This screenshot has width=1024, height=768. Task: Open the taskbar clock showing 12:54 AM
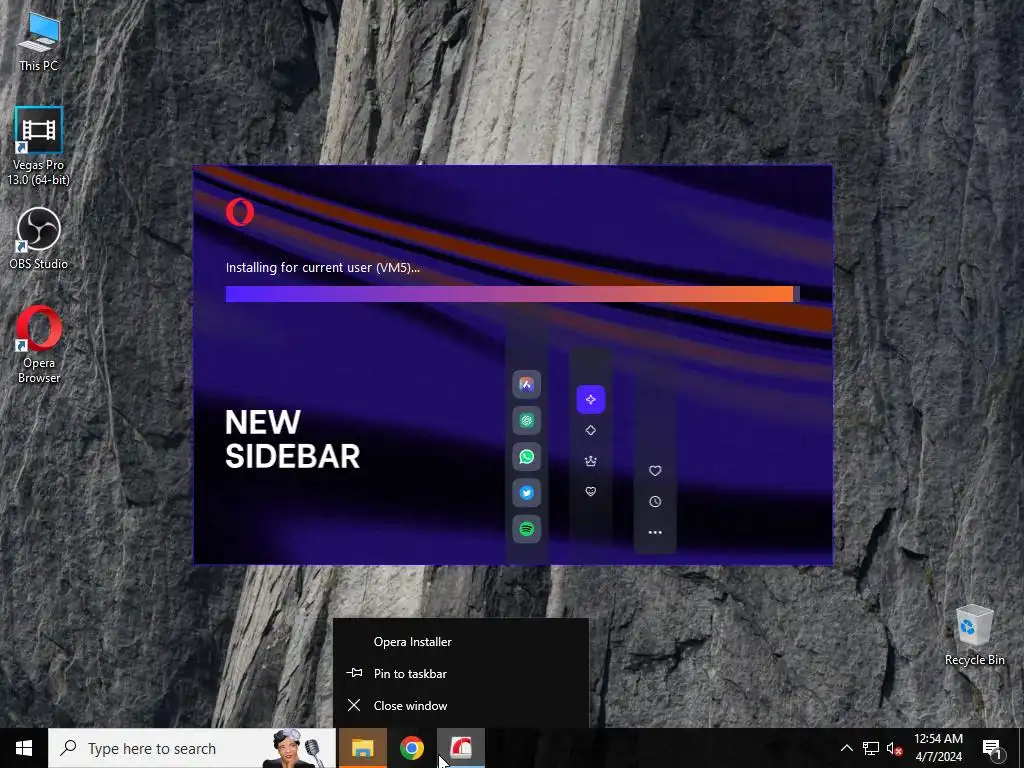938,748
